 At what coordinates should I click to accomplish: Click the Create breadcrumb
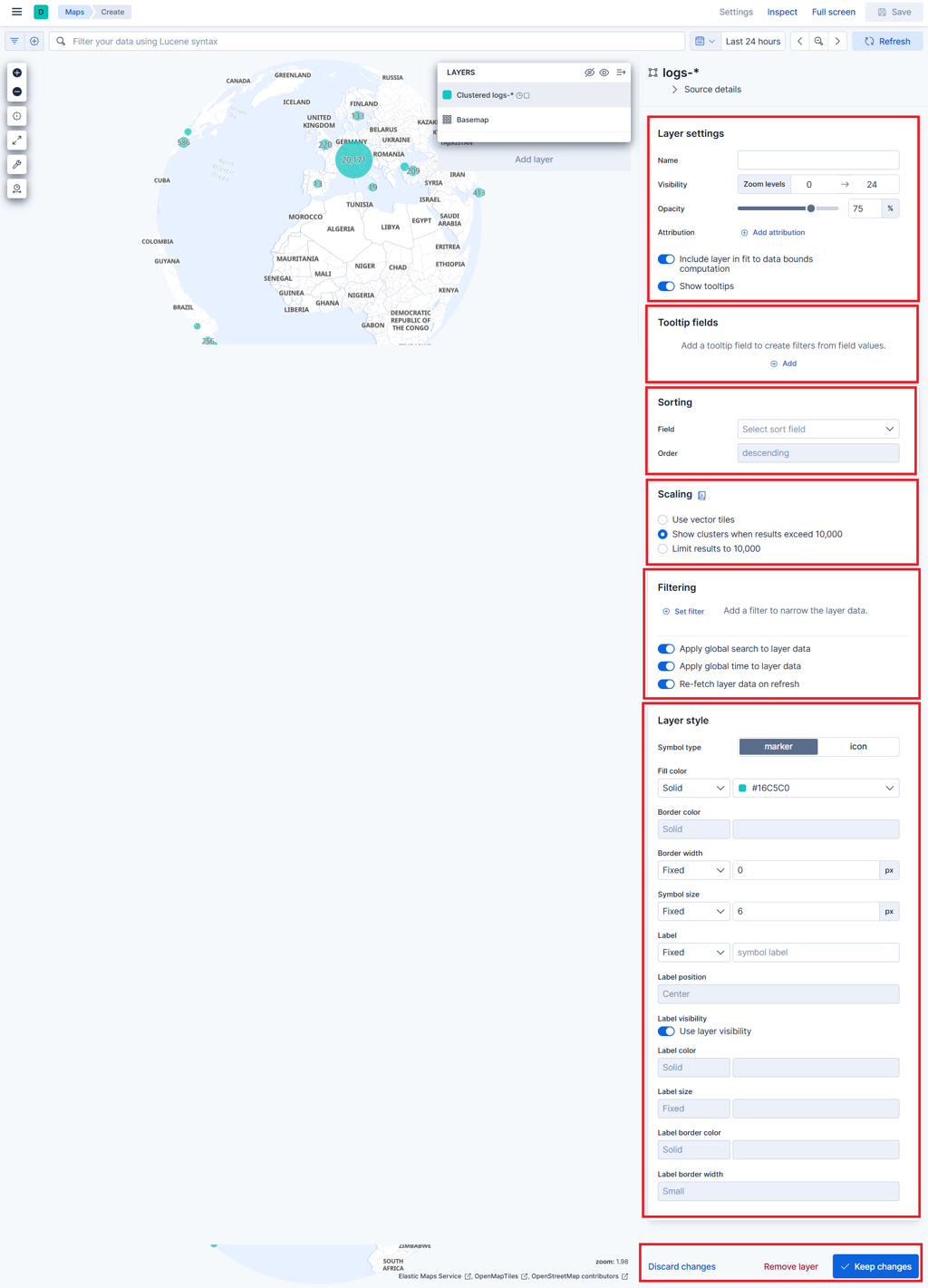(112, 12)
